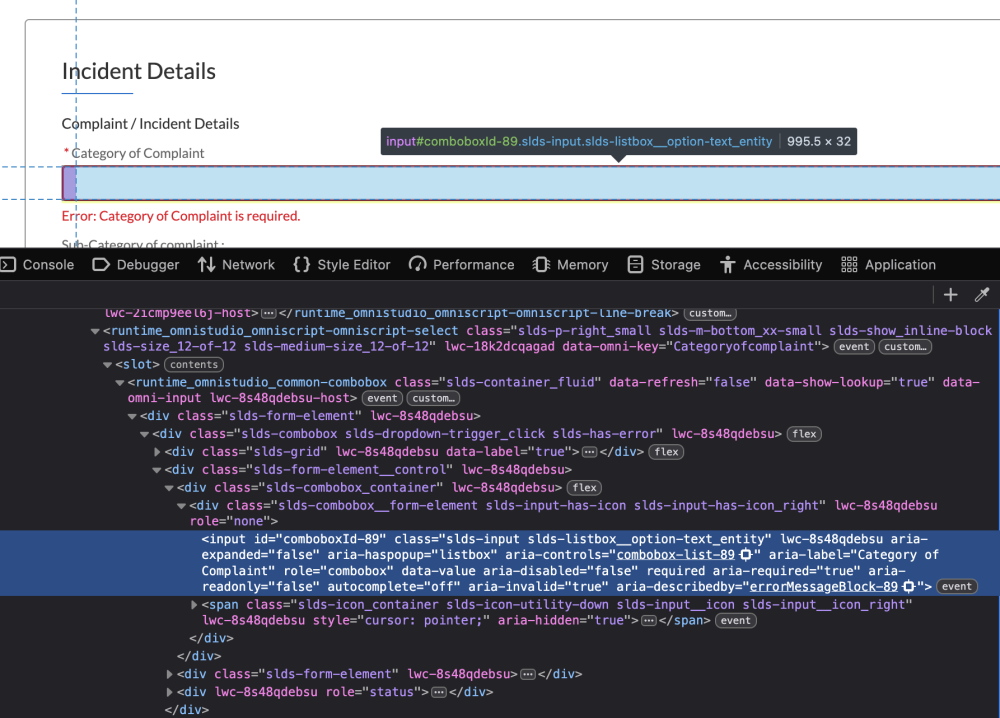Toggle flex badge on slds-combobox div
Image resolution: width=1000 pixels, height=718 pixels.
pos(804,434)
